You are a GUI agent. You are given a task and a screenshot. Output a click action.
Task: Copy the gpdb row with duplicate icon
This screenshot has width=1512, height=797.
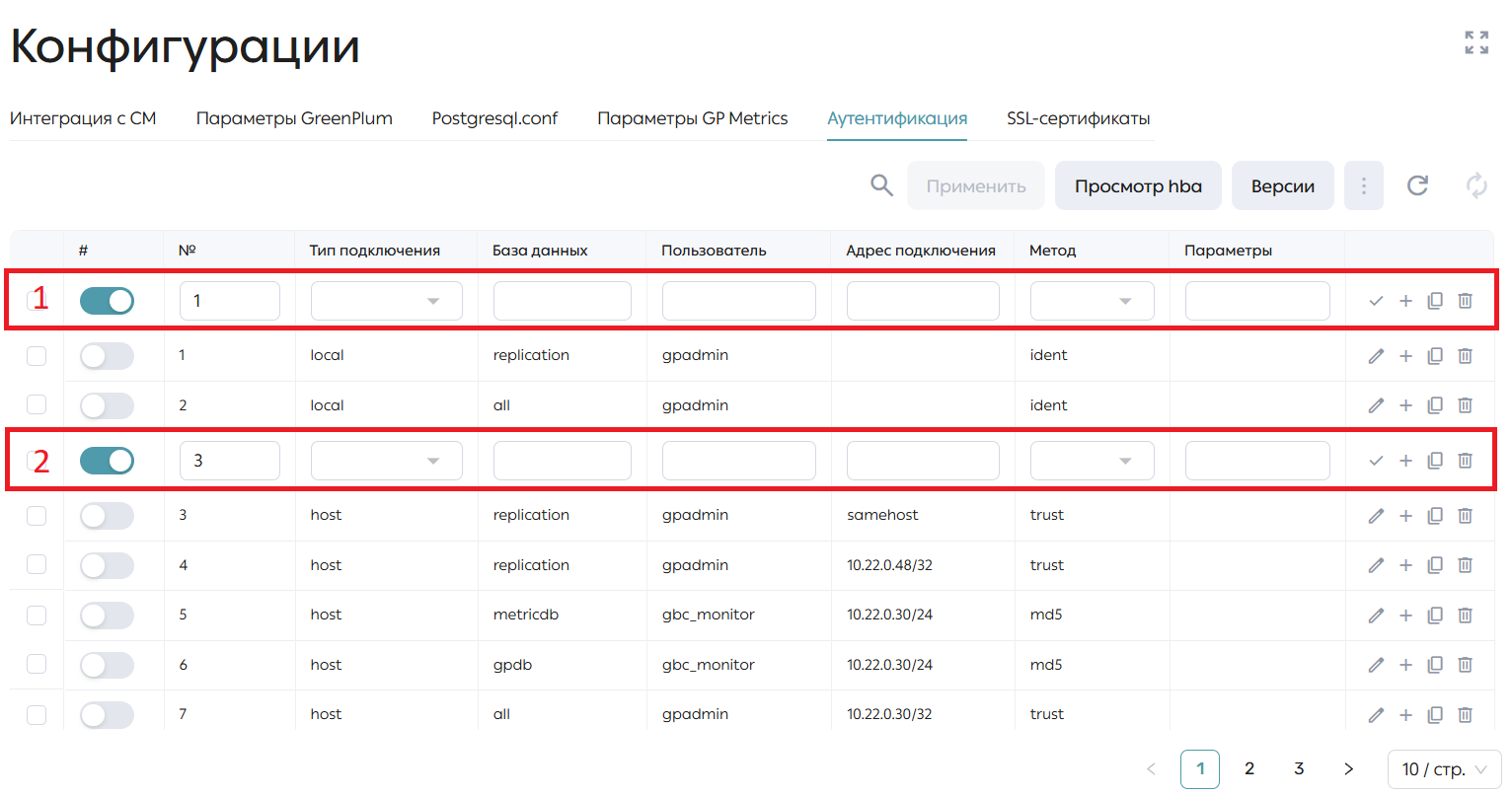1435,665
